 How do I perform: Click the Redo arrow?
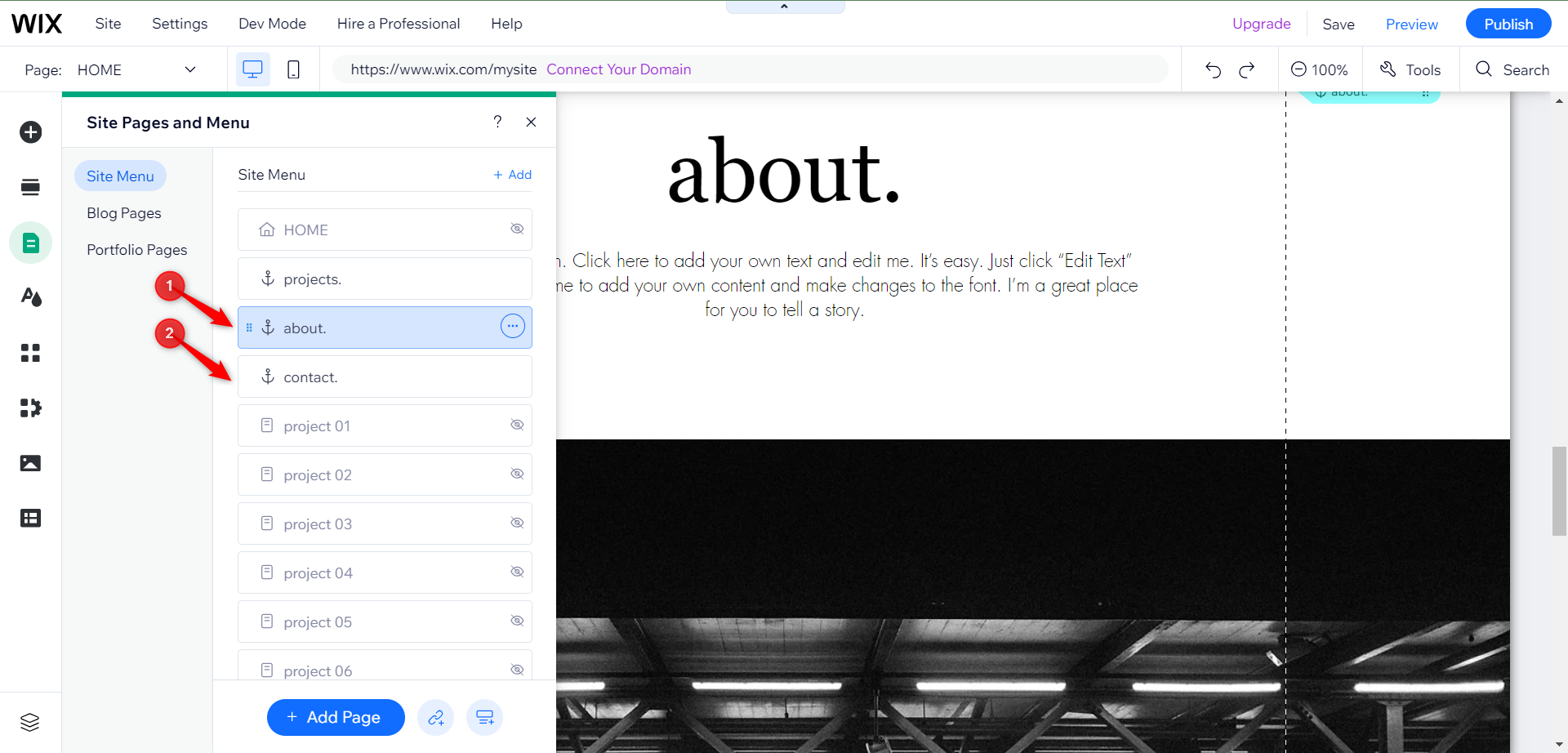point(1247,69)
